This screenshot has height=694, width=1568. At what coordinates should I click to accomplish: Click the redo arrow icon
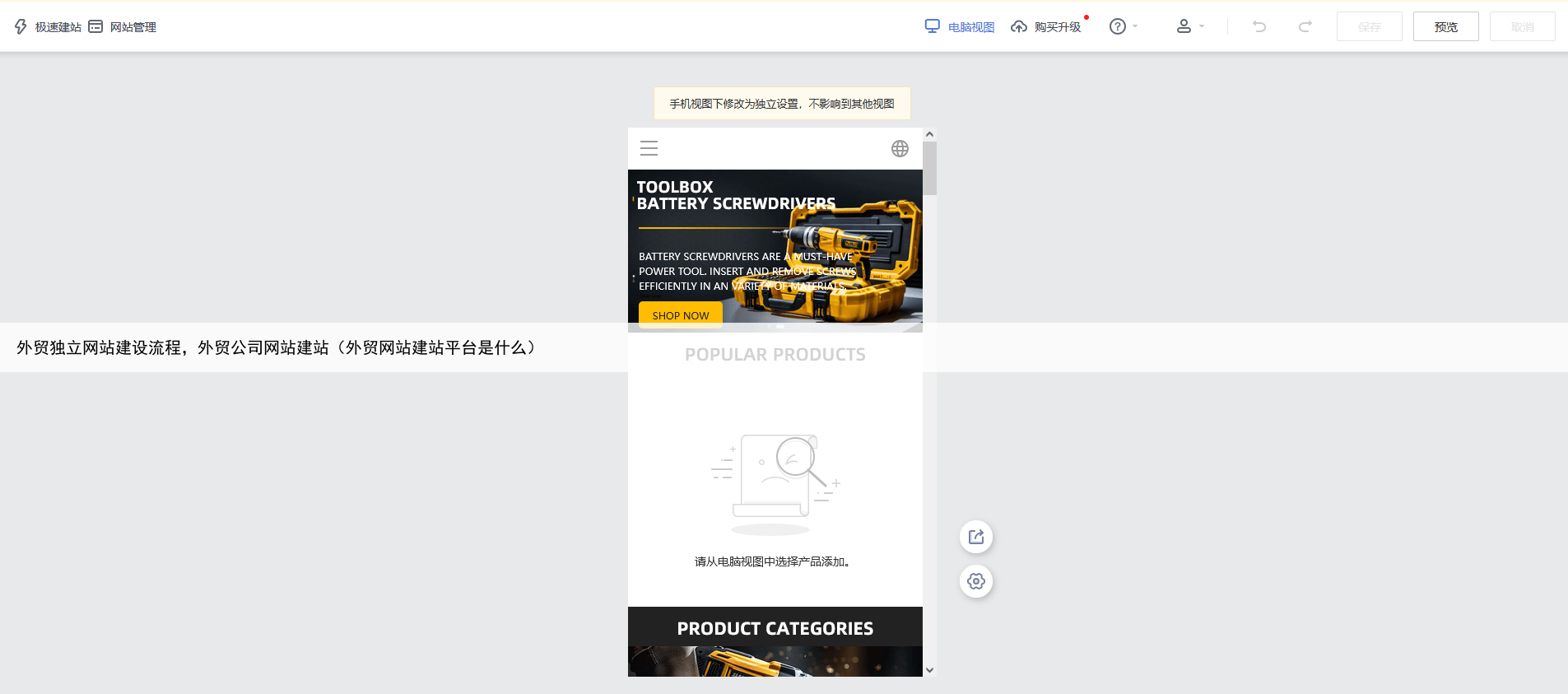tap(1305, 27)
